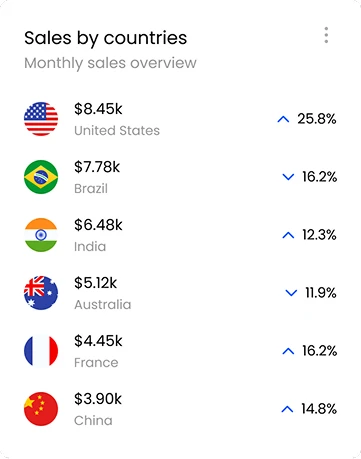Open the three-dot options menu
The width and height of the screenshot is (361, 459).
[x=326, y=35]
